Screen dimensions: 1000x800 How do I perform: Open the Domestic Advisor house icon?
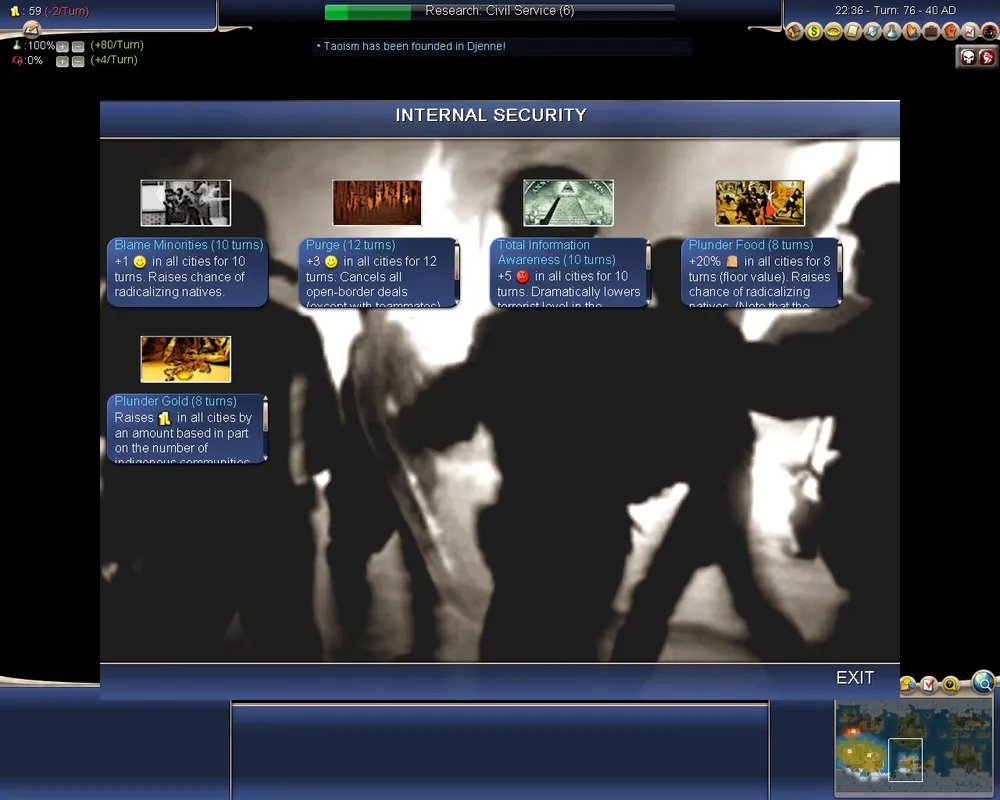(x=796, y=32)
